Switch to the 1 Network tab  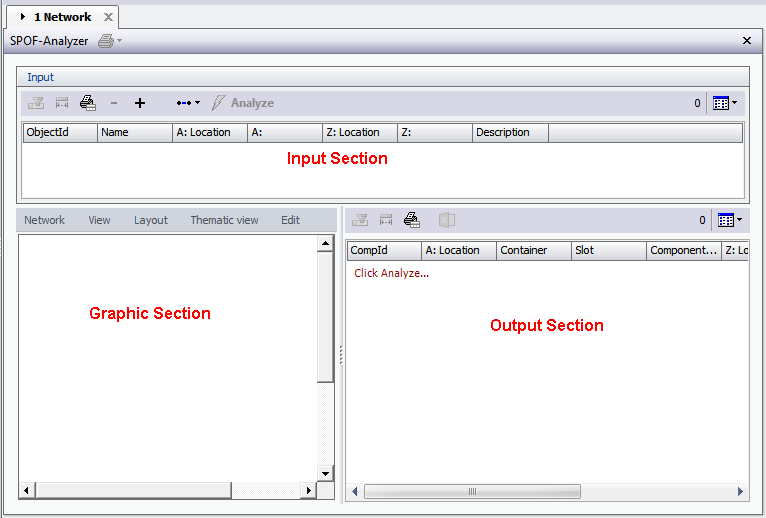pyautogui.click(x=63, y=17)
